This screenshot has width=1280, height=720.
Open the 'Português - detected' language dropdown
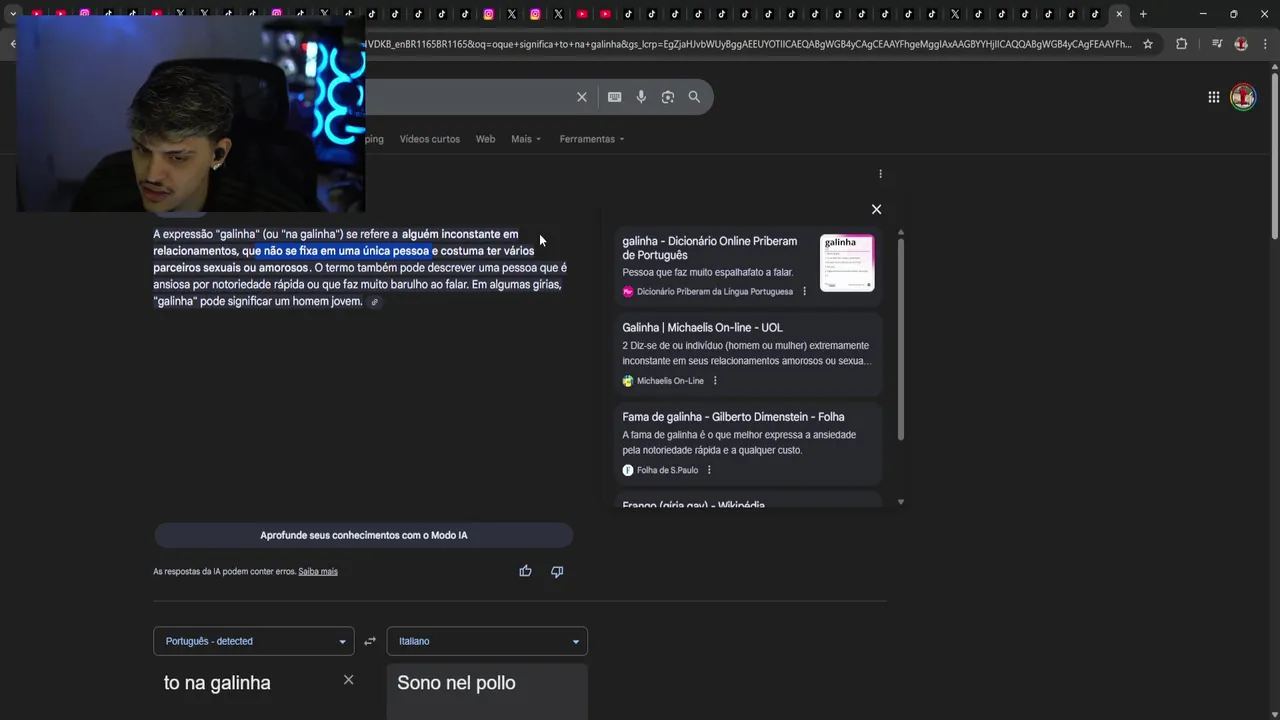point(253,641)
